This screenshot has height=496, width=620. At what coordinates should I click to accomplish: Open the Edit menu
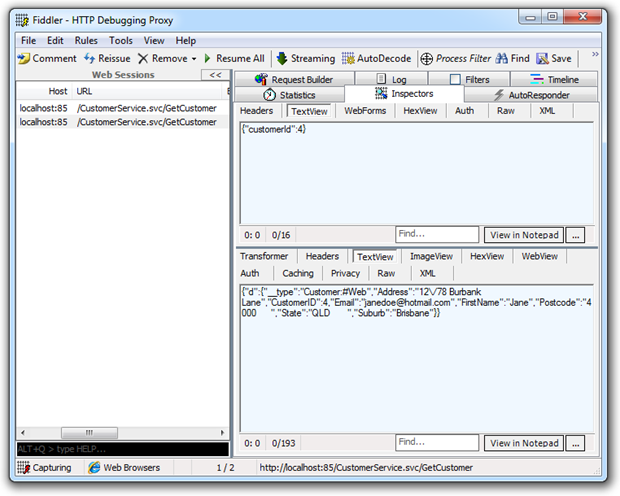click(55, 40)
